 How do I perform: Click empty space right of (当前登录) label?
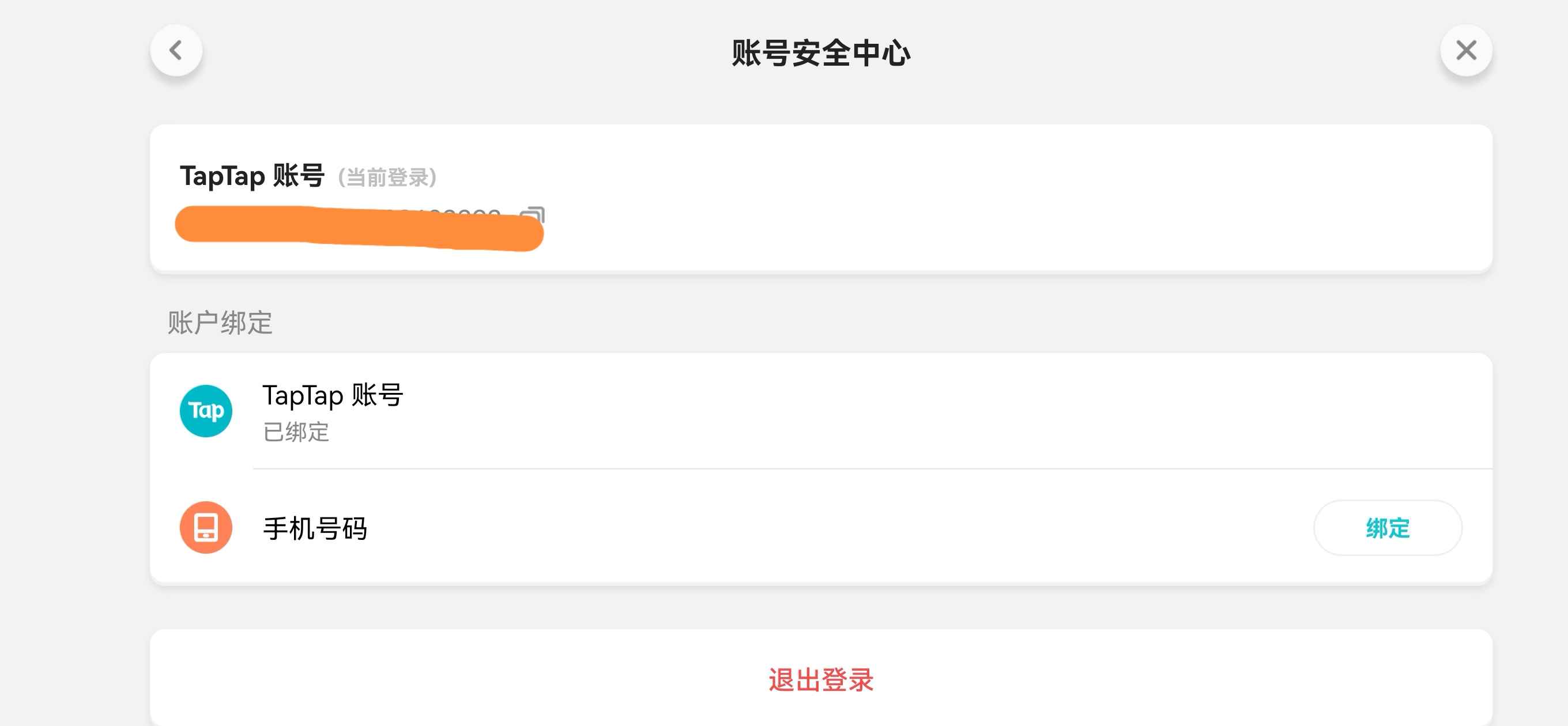click(913, 177)
